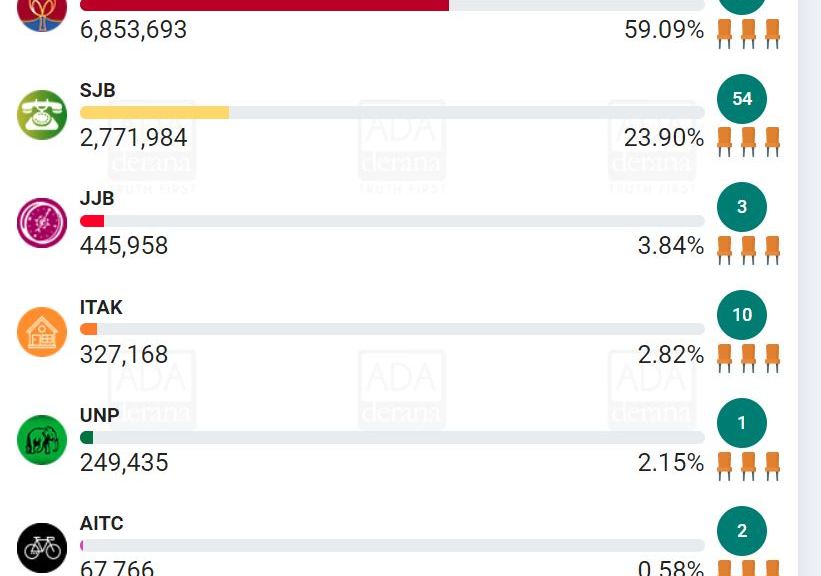This screenshot has height=576, width=821.
Task: Click the yellow SJB vote progress bar
Action: pos(155,113)
